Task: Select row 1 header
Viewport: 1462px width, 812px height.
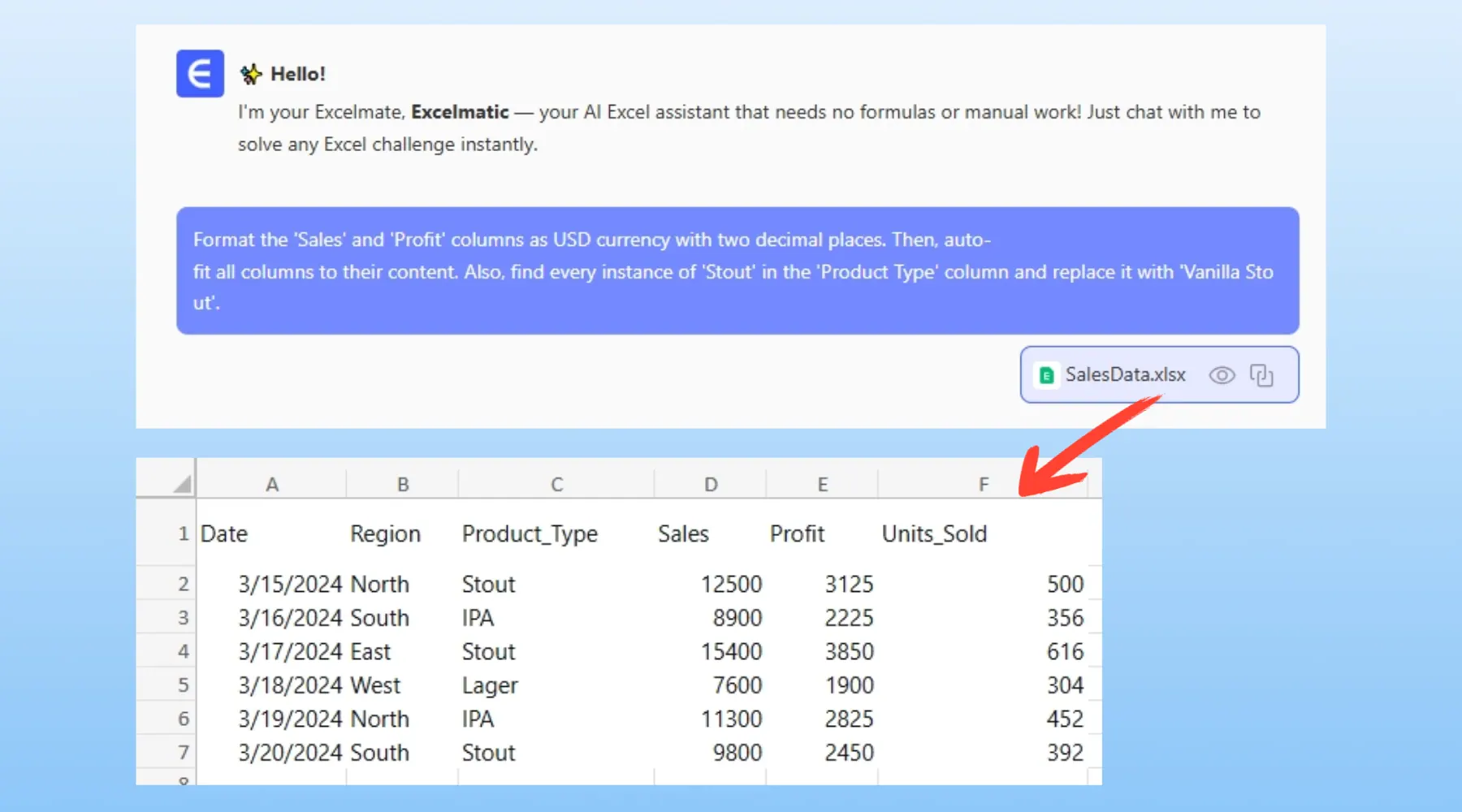Action: (x=183, y=534)
